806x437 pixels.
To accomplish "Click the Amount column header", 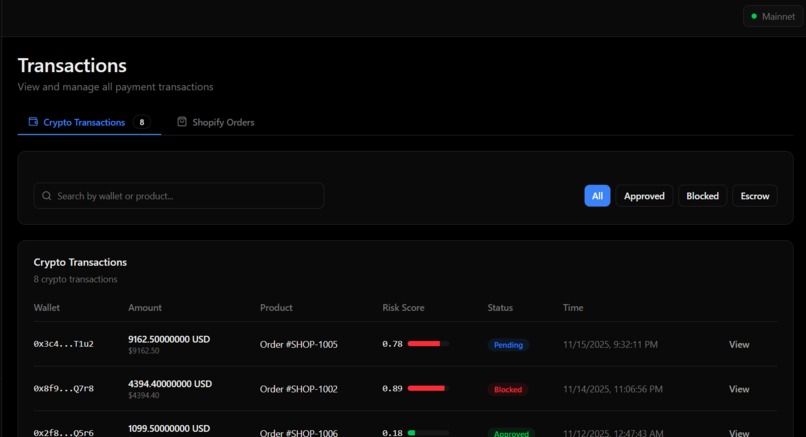I will coord(145,307).
